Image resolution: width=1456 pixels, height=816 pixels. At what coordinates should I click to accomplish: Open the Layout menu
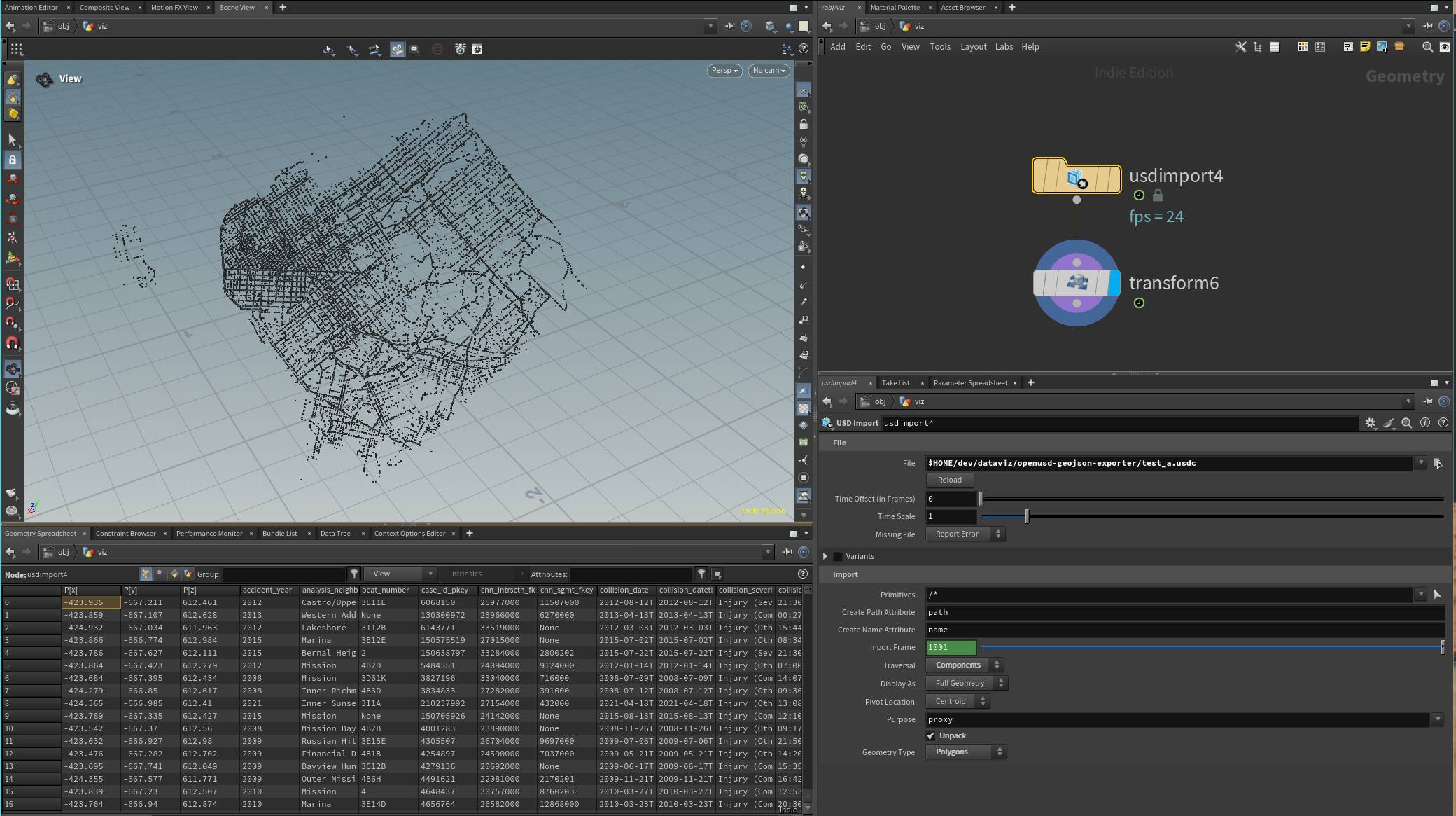tap(973, 47)
